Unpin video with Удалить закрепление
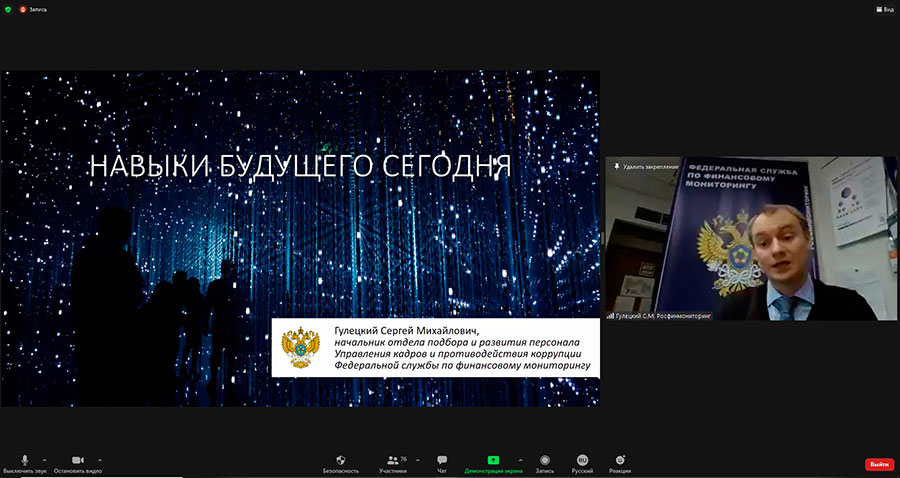900x478 pixels. 646,166
